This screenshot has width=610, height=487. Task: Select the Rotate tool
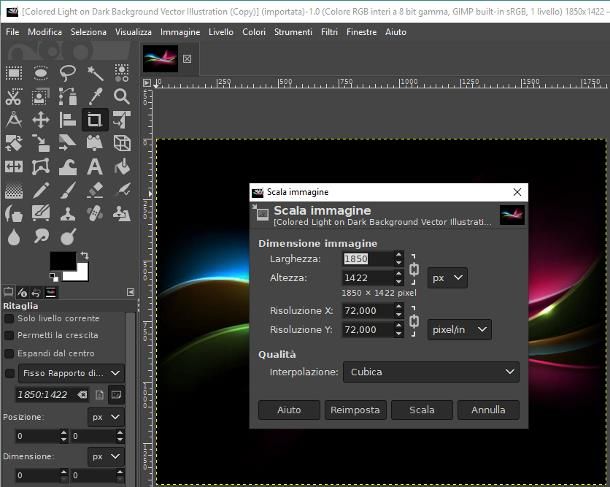[14, 143]
